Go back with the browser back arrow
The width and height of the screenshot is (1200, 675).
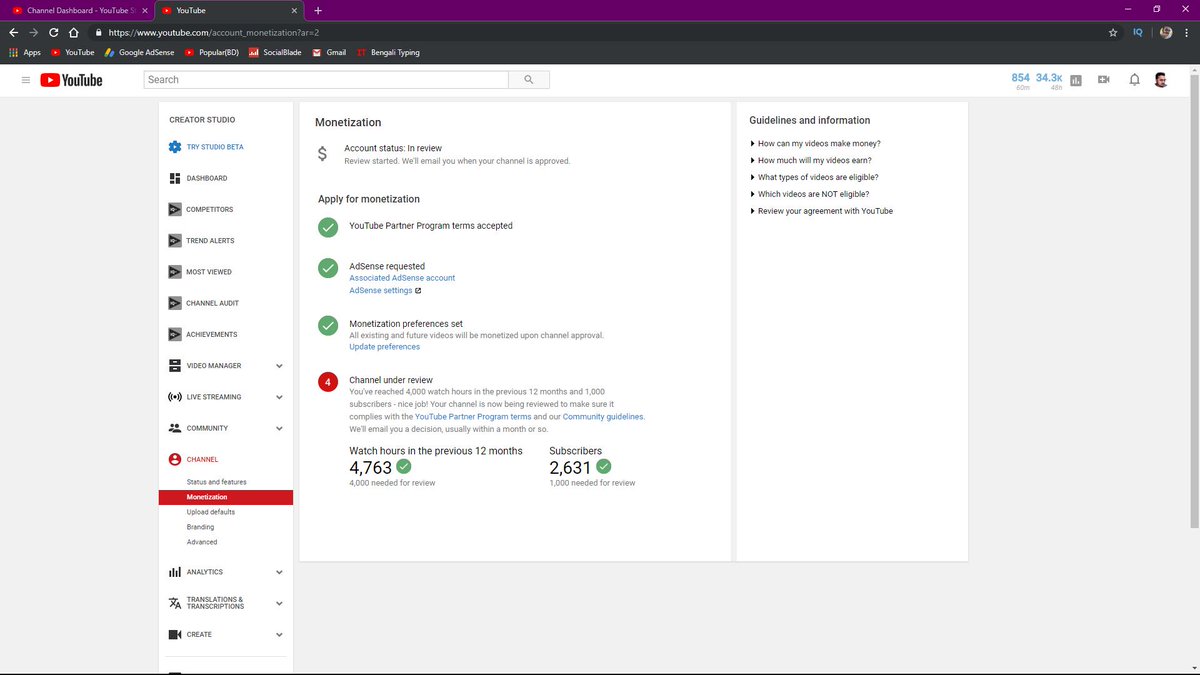point(12,32)
